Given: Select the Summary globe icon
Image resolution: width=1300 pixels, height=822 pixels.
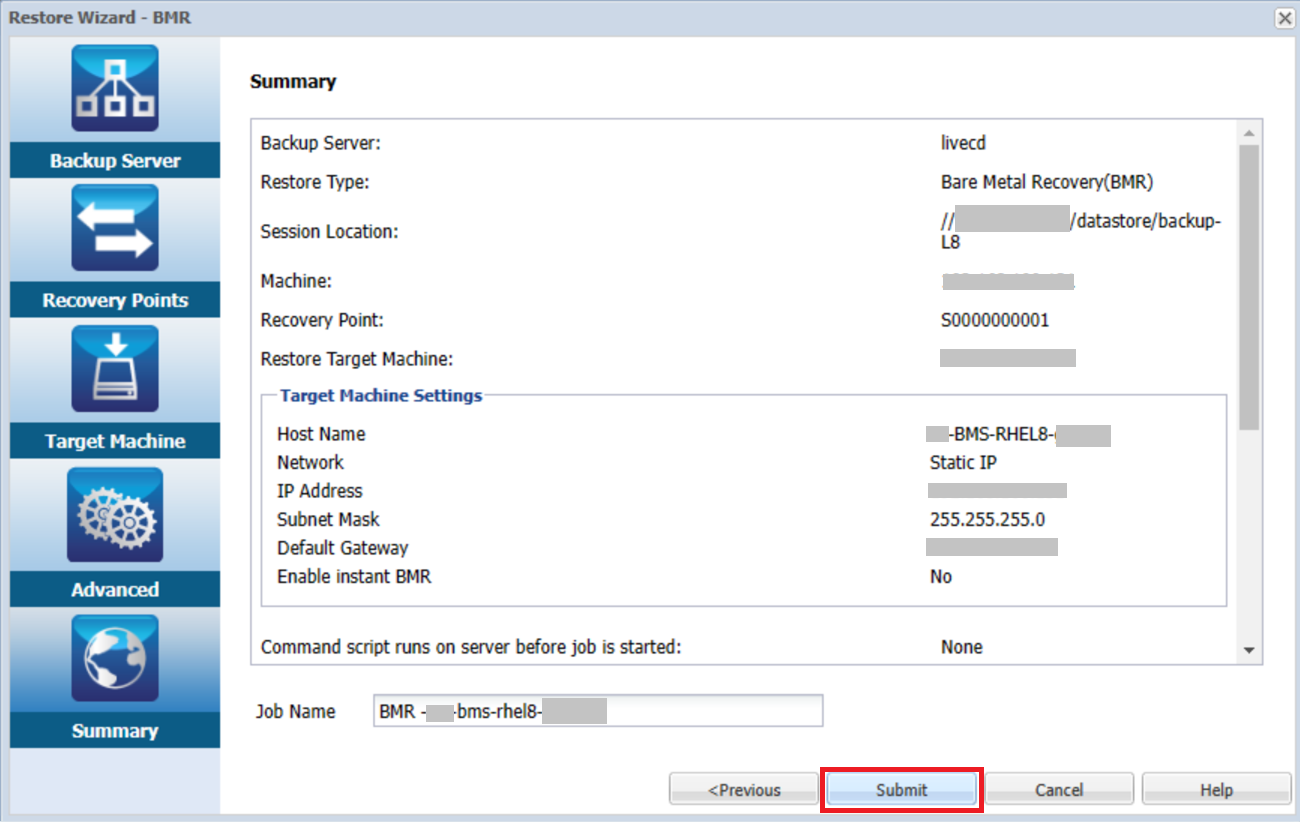Looking at the screenshot, I should pyautogui.click(x=114, y=659).
